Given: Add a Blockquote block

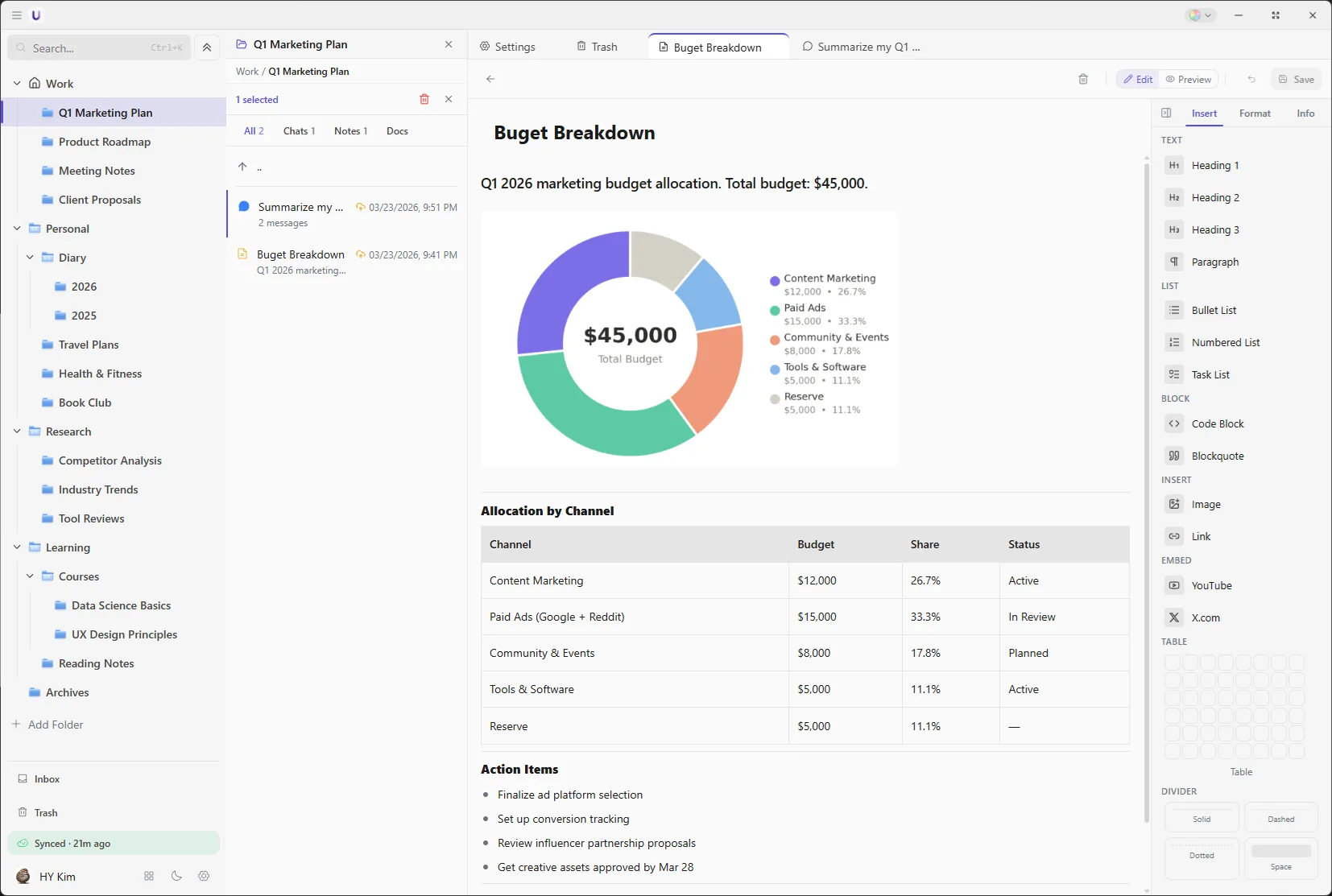Looking at the screenshot, I should click(x=1216, y=456).
